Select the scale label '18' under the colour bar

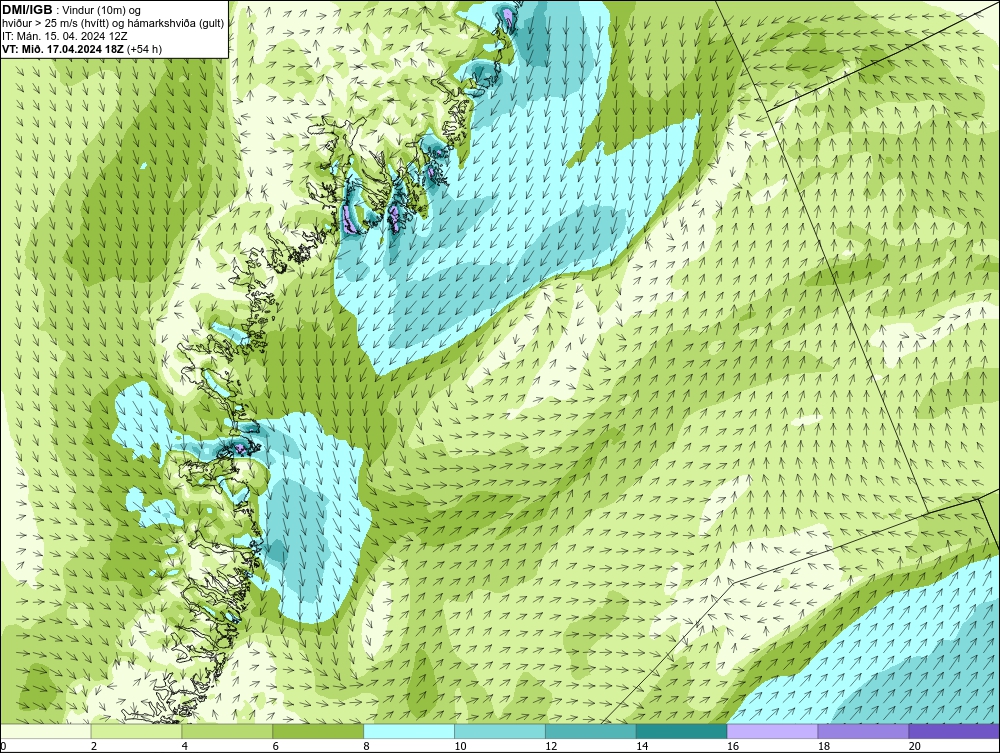pos(824,746)
